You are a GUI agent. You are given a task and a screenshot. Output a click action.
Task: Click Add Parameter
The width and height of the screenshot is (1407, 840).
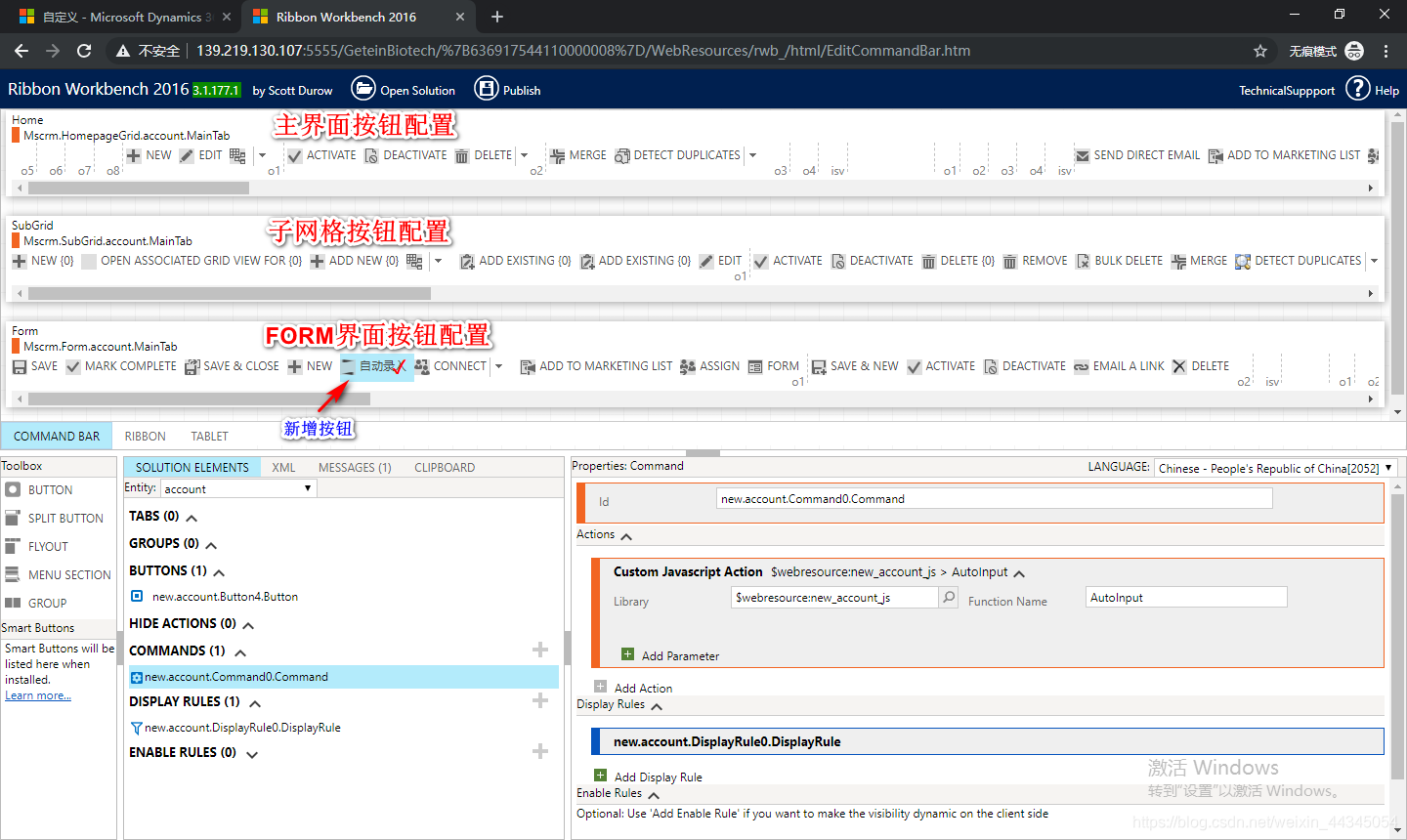[x=670, y=655]
